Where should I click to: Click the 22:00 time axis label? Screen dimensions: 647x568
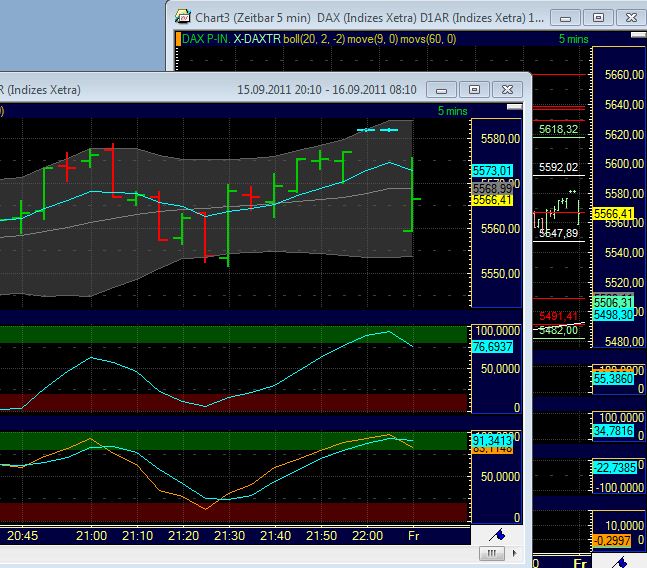[367, 535]
